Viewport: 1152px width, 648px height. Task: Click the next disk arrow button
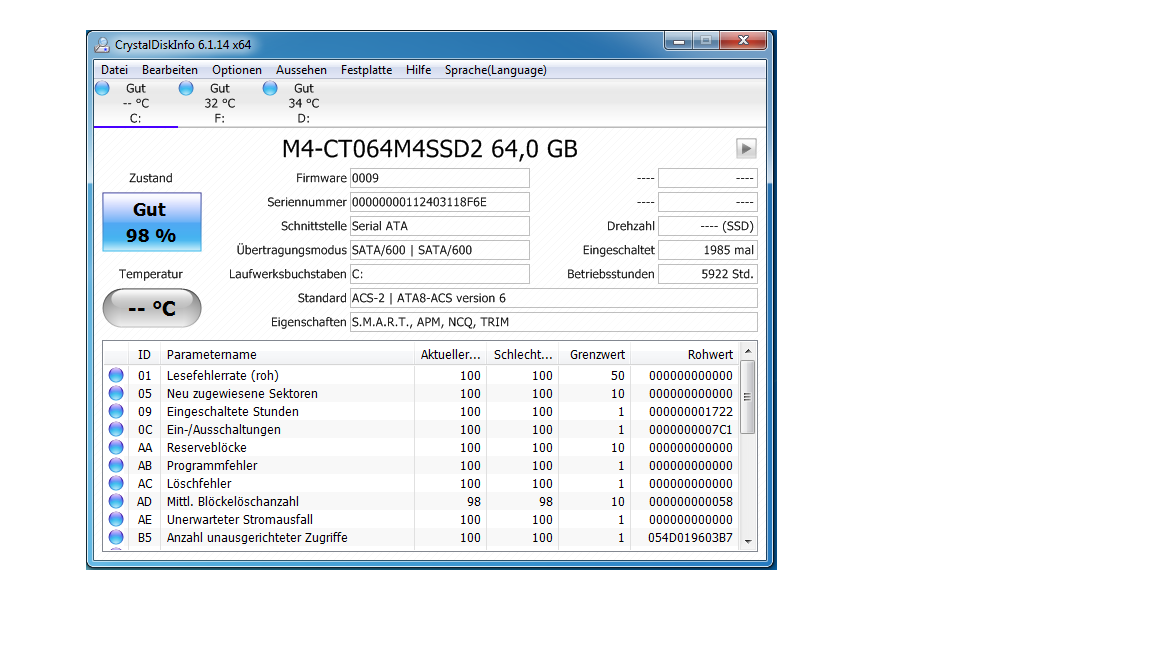pos(746,148)
